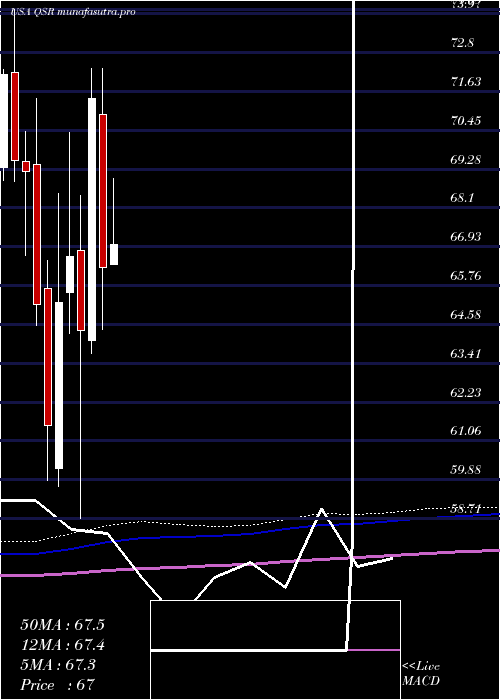Select the 61.06 price axis label
The width and height of the screenshot is (500, 700).
pos(466,431)
